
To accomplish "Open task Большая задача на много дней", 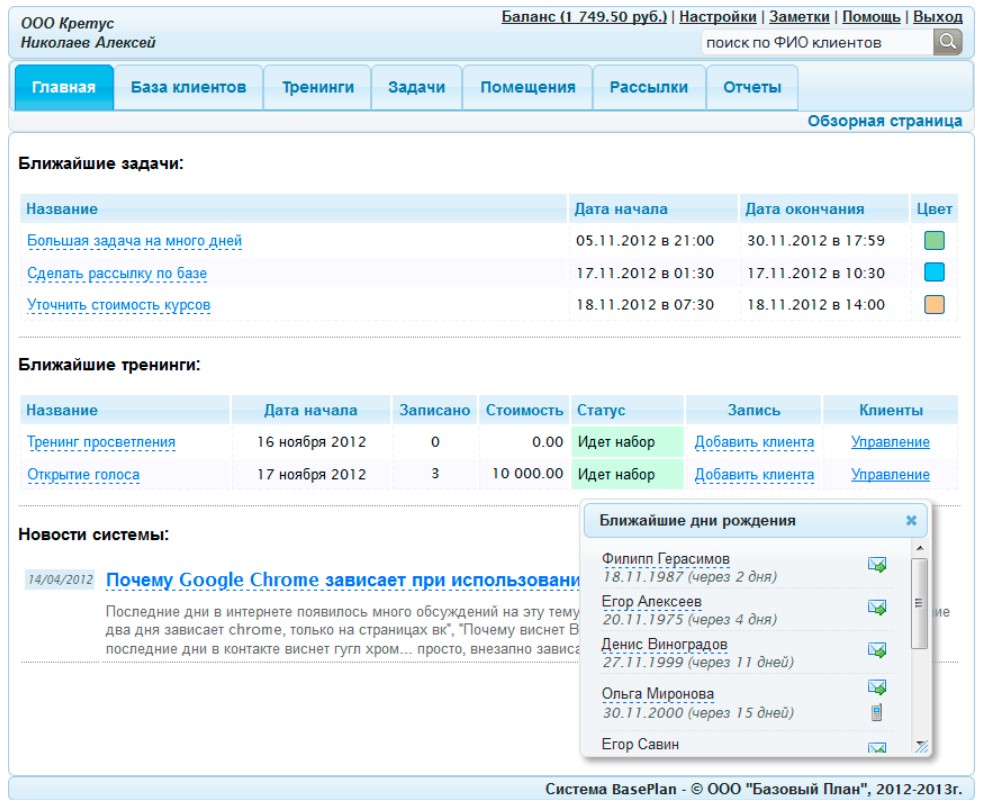I will tap(135, 241).
